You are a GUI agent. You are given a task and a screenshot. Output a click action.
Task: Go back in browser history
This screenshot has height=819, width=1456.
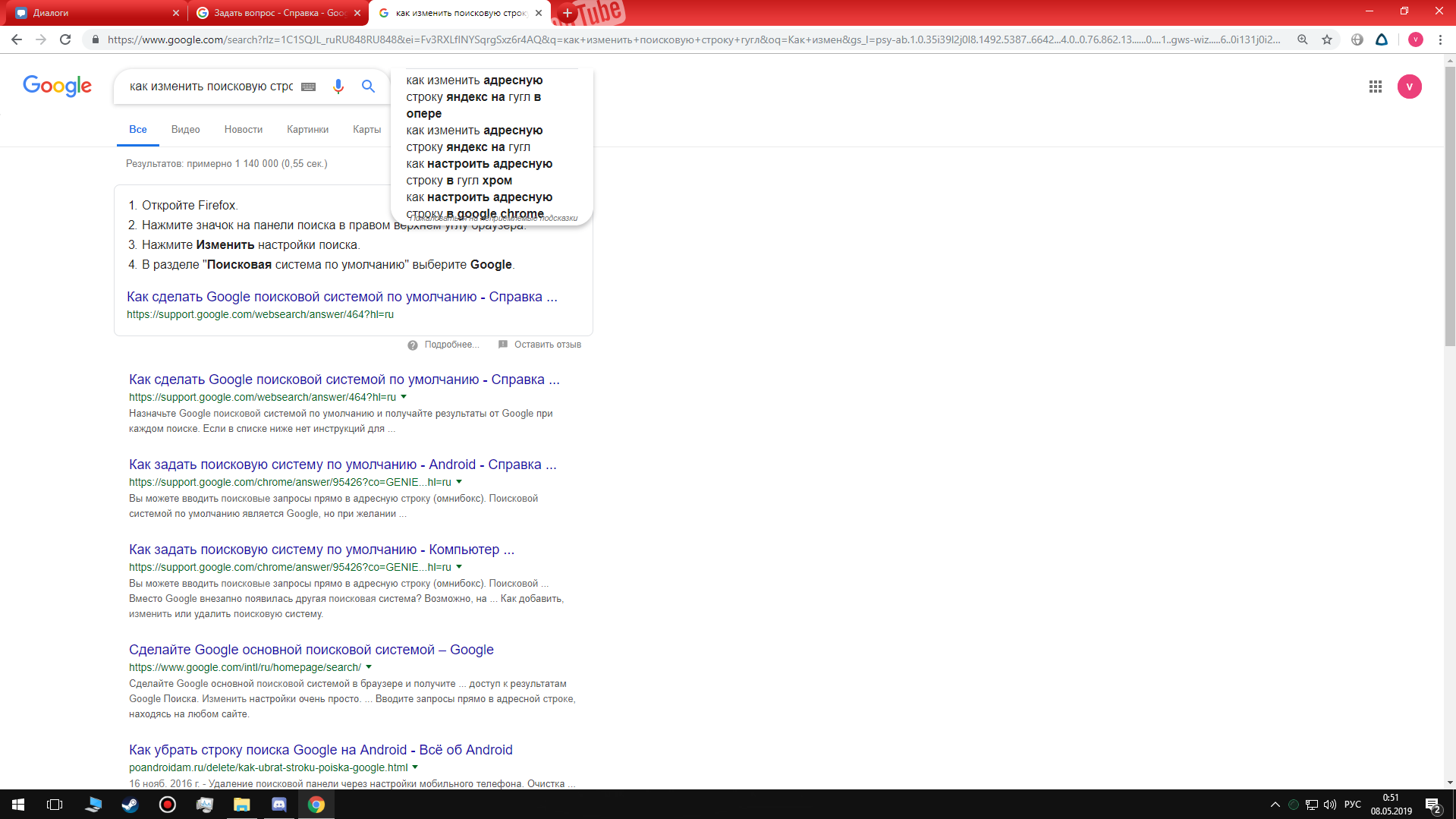(17, 39)
